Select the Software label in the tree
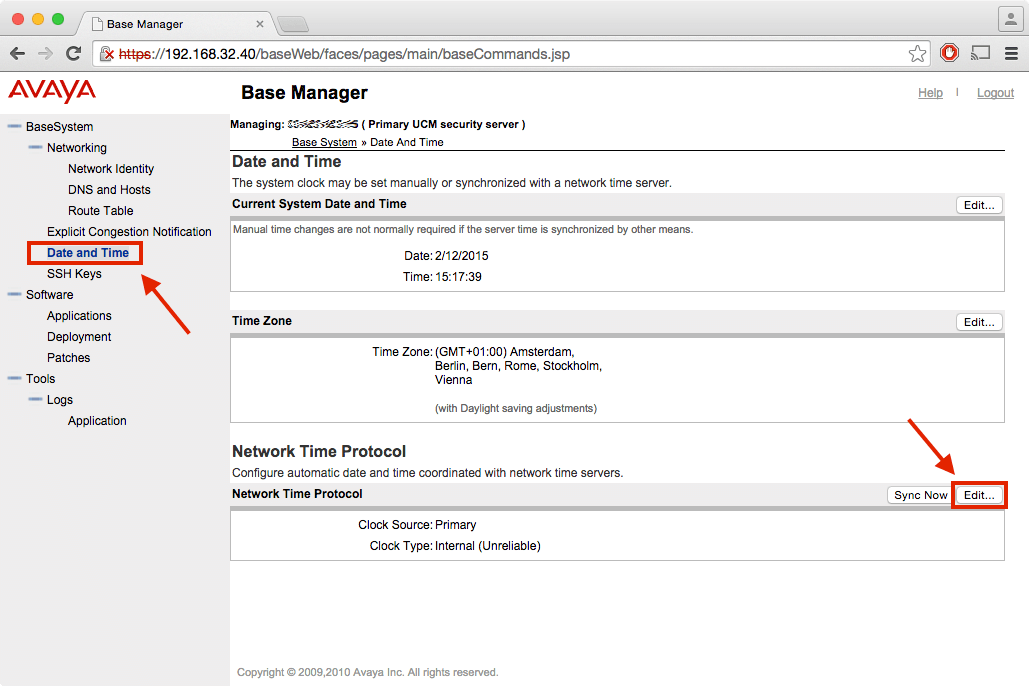1029x686 pixels. pos(50,295)
